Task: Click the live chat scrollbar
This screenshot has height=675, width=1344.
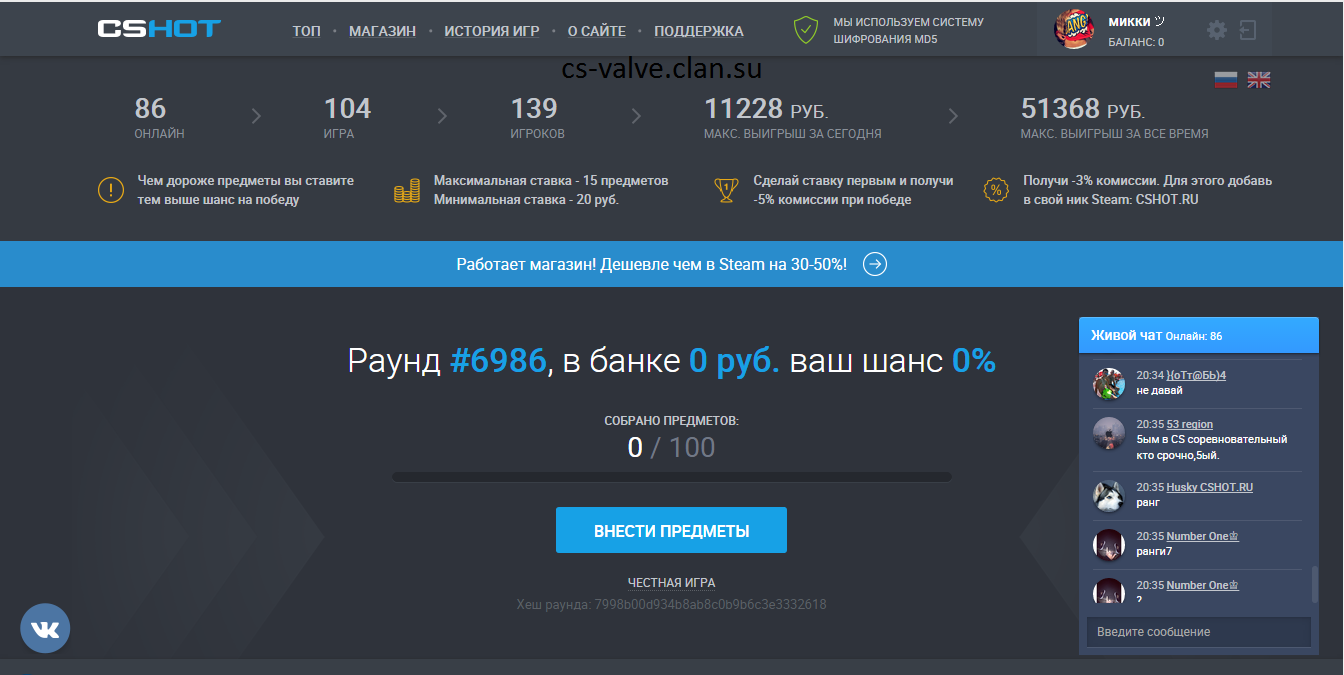Action: [x=1315, y=584]
